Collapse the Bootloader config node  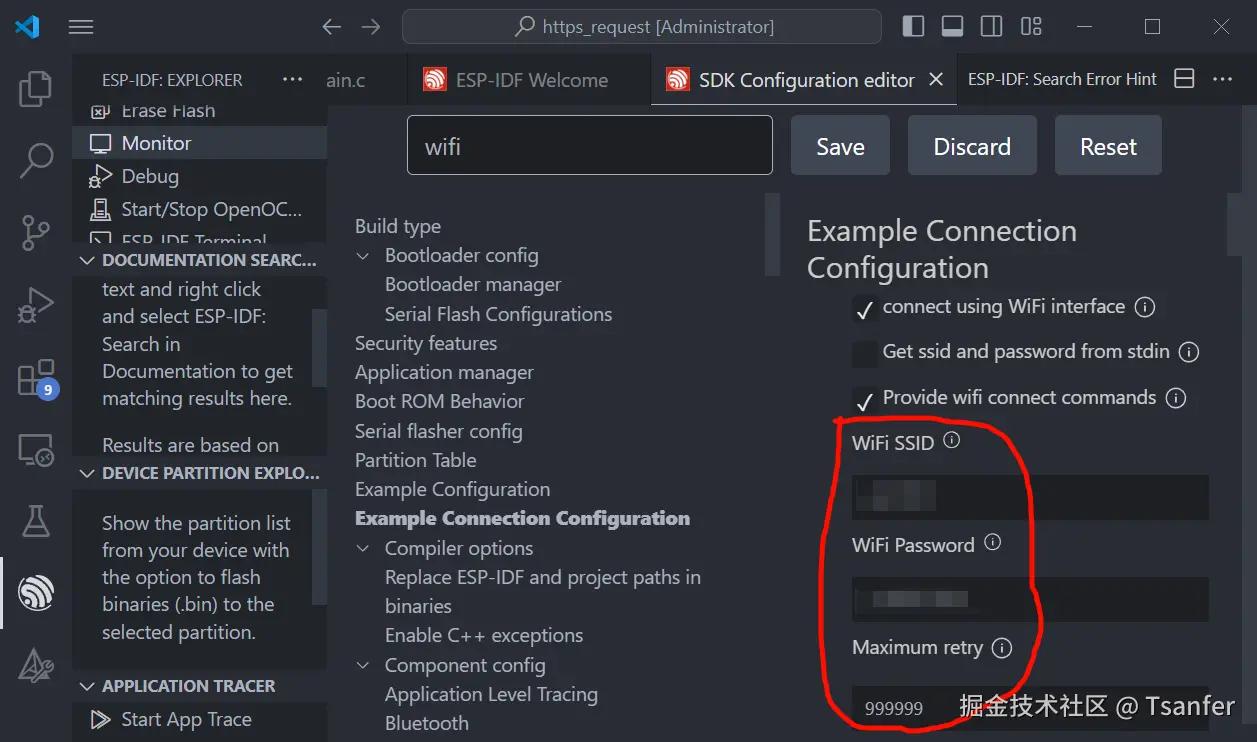point(363,256)
